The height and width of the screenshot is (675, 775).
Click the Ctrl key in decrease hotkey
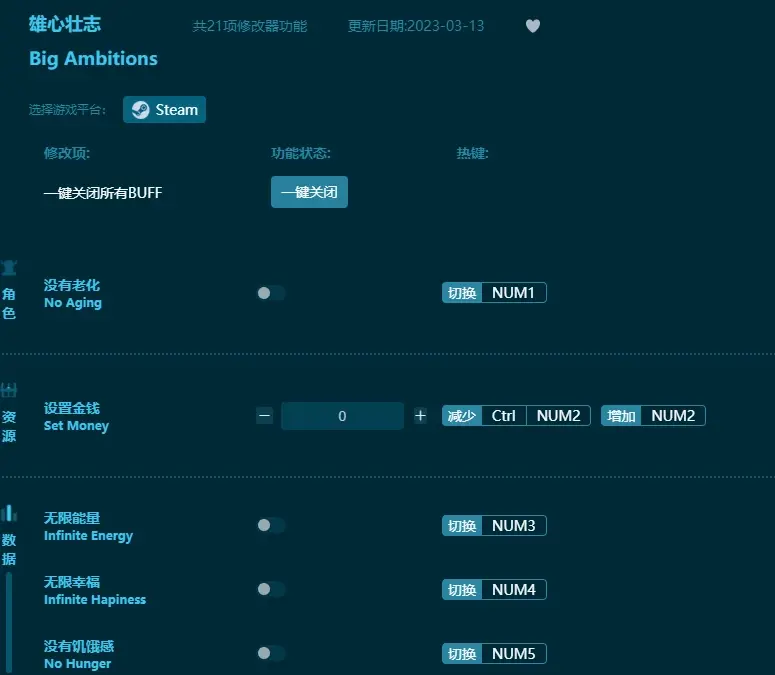(504, 416)
